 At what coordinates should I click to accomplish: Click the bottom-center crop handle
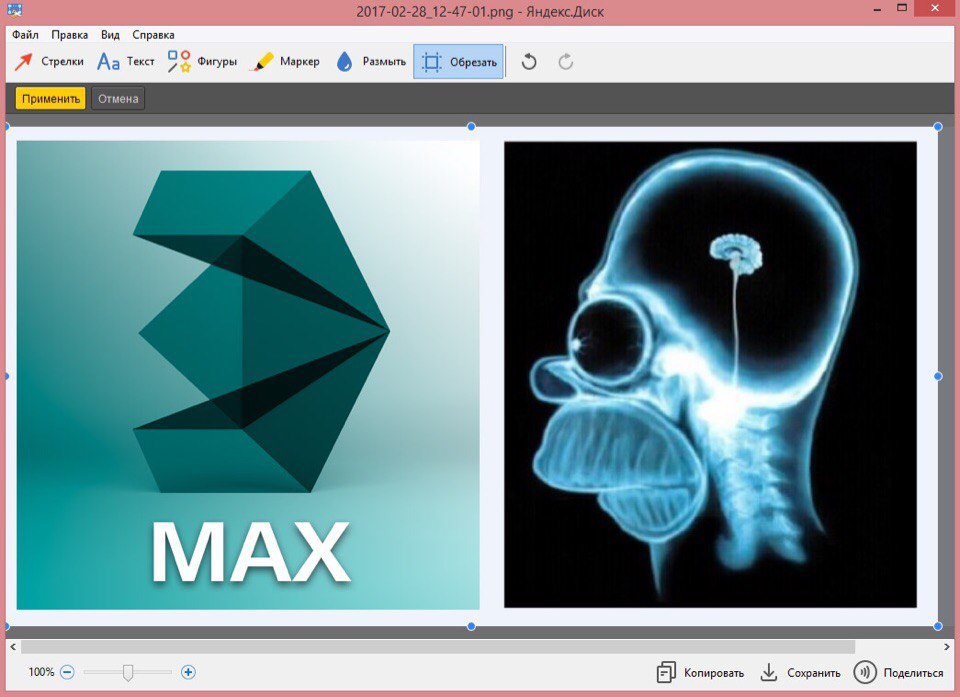[x=471, y=626]
